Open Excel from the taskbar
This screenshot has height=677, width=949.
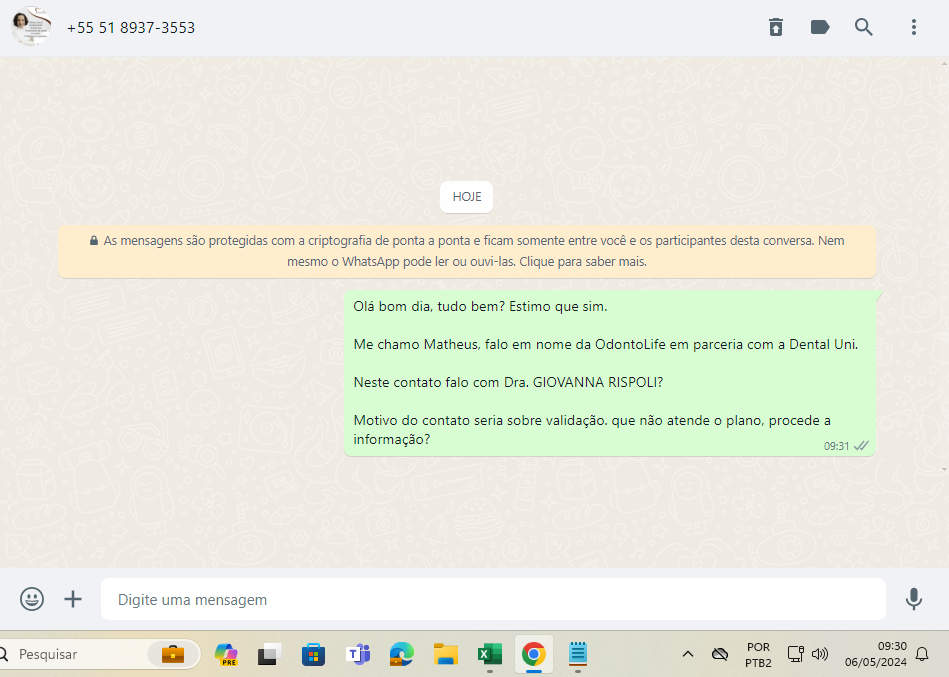click(489, 655)
